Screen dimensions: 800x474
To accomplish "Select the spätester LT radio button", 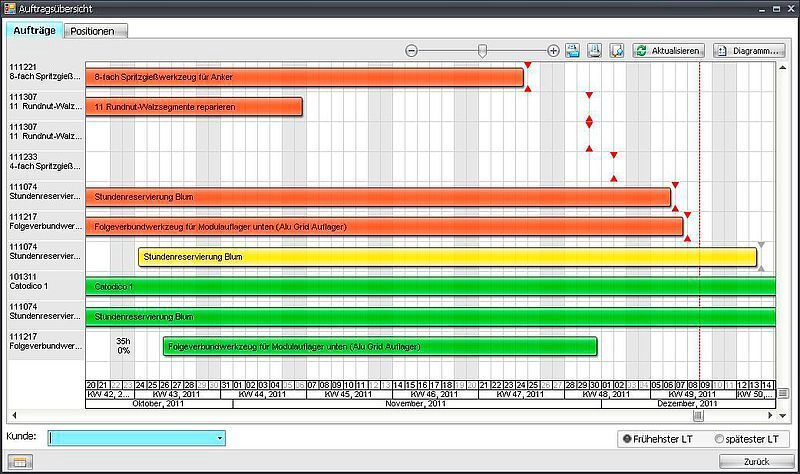I will click(719, 439).
